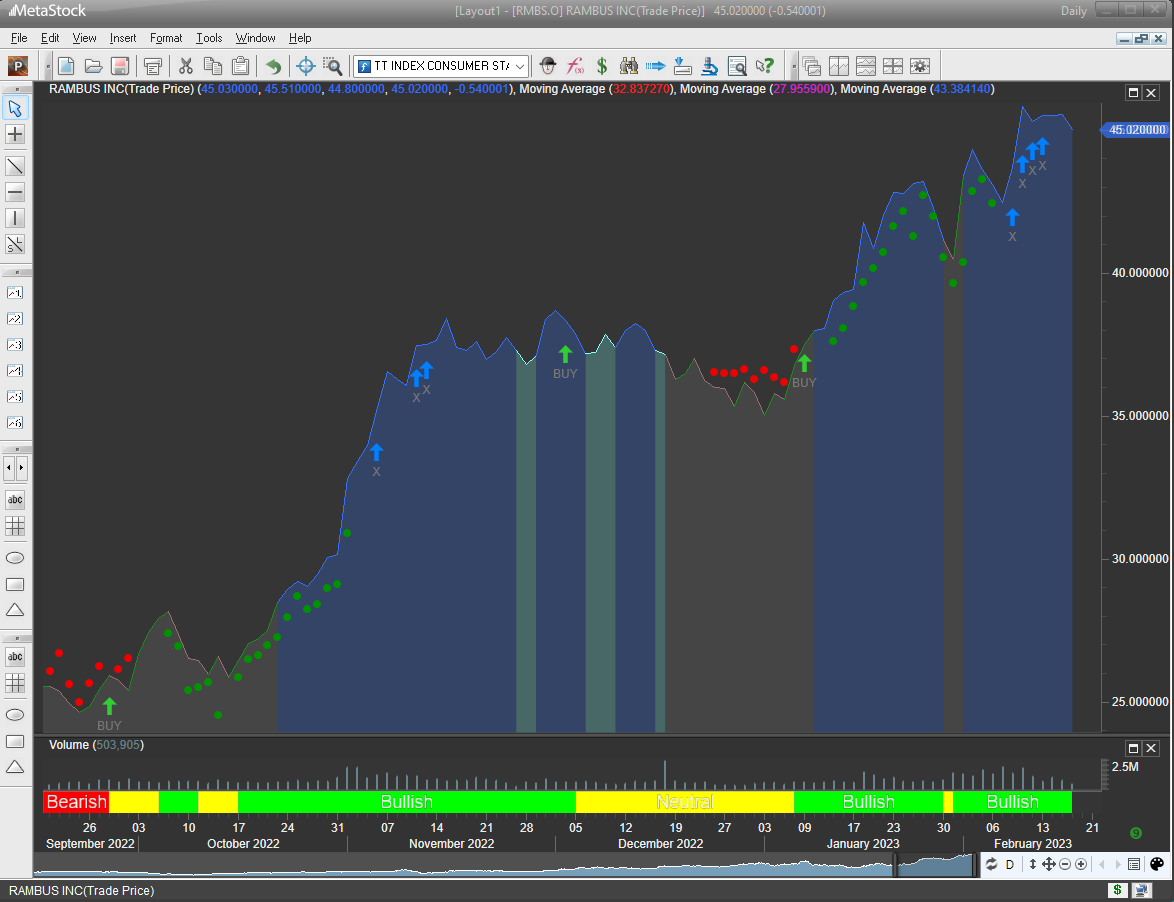Click the microscope toolbar icon
This screenshot has width=1174, height=902.
tap(710, 66)
